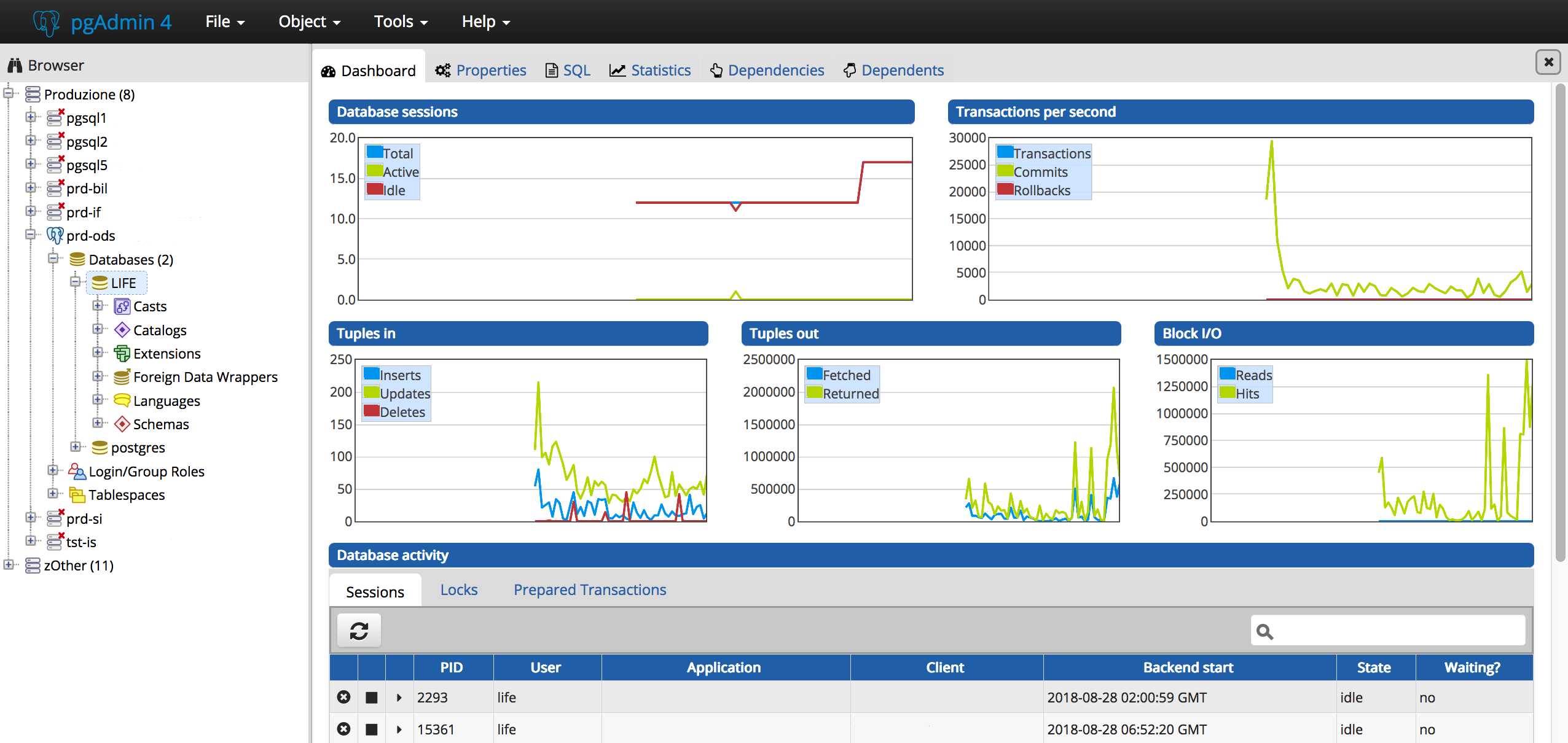Terminate session with PID 15361
This screenshot has width=1568, height=743.
click(344, 729)
